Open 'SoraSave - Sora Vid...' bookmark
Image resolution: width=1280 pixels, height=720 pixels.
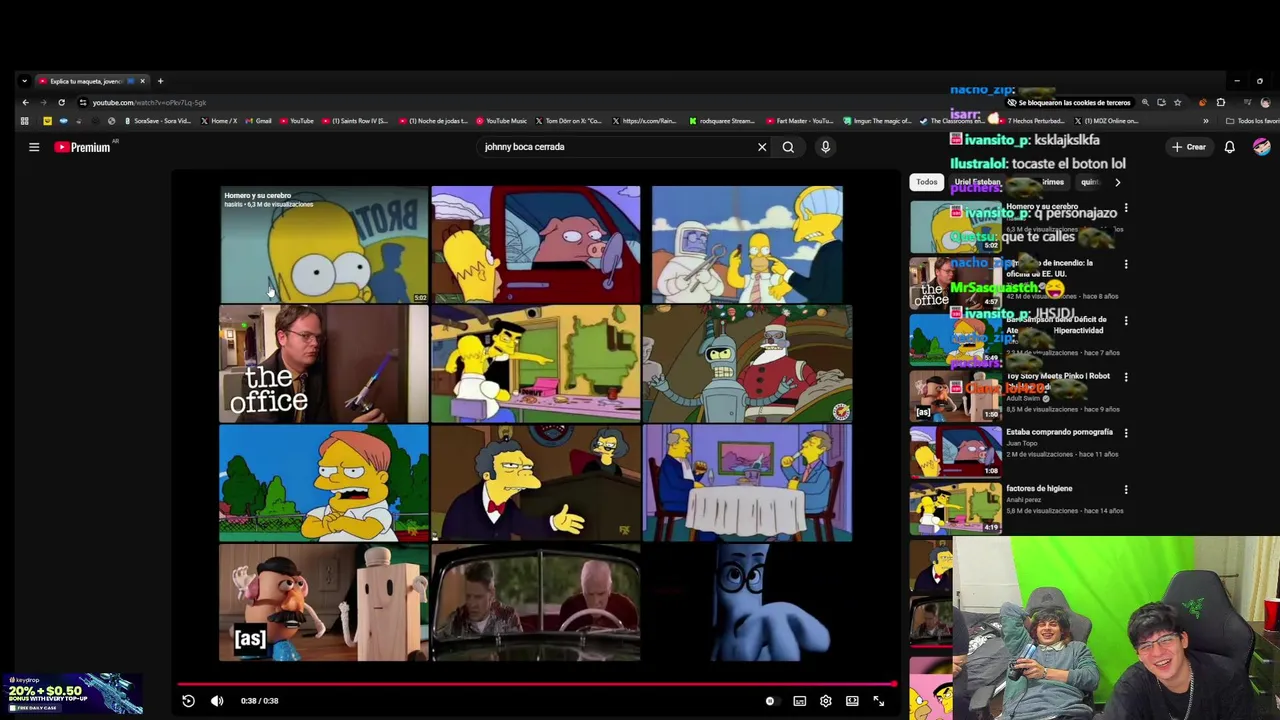point(157,121)
